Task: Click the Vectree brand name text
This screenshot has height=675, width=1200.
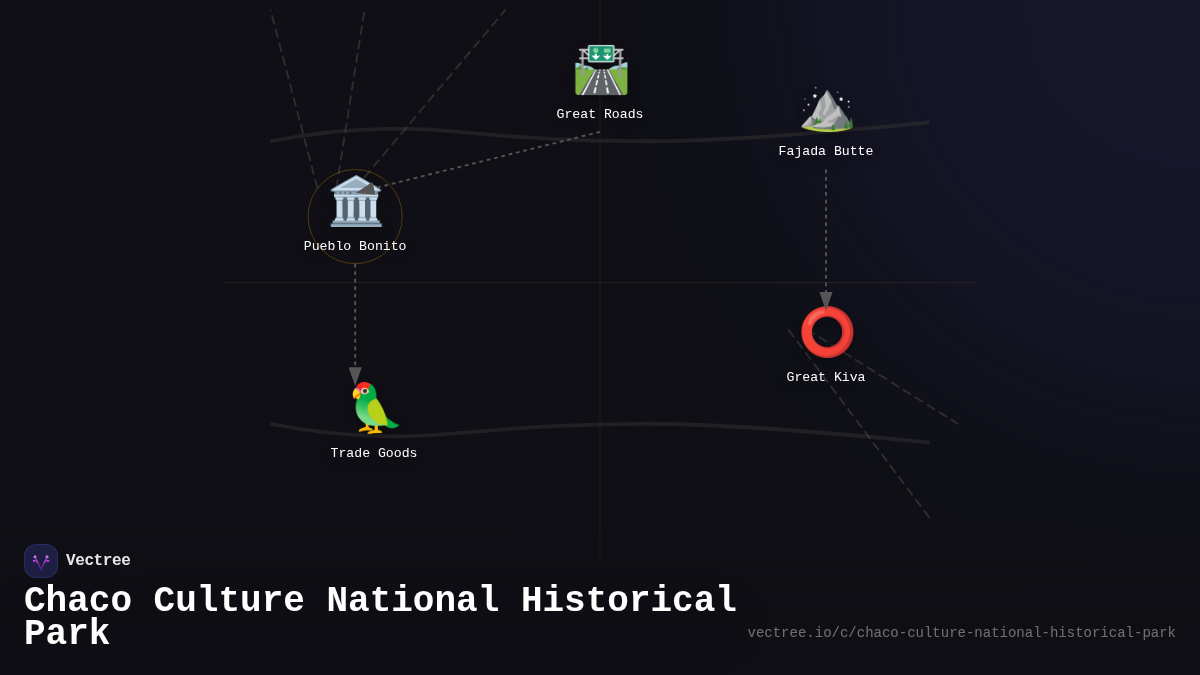Action: click(100, 560)
